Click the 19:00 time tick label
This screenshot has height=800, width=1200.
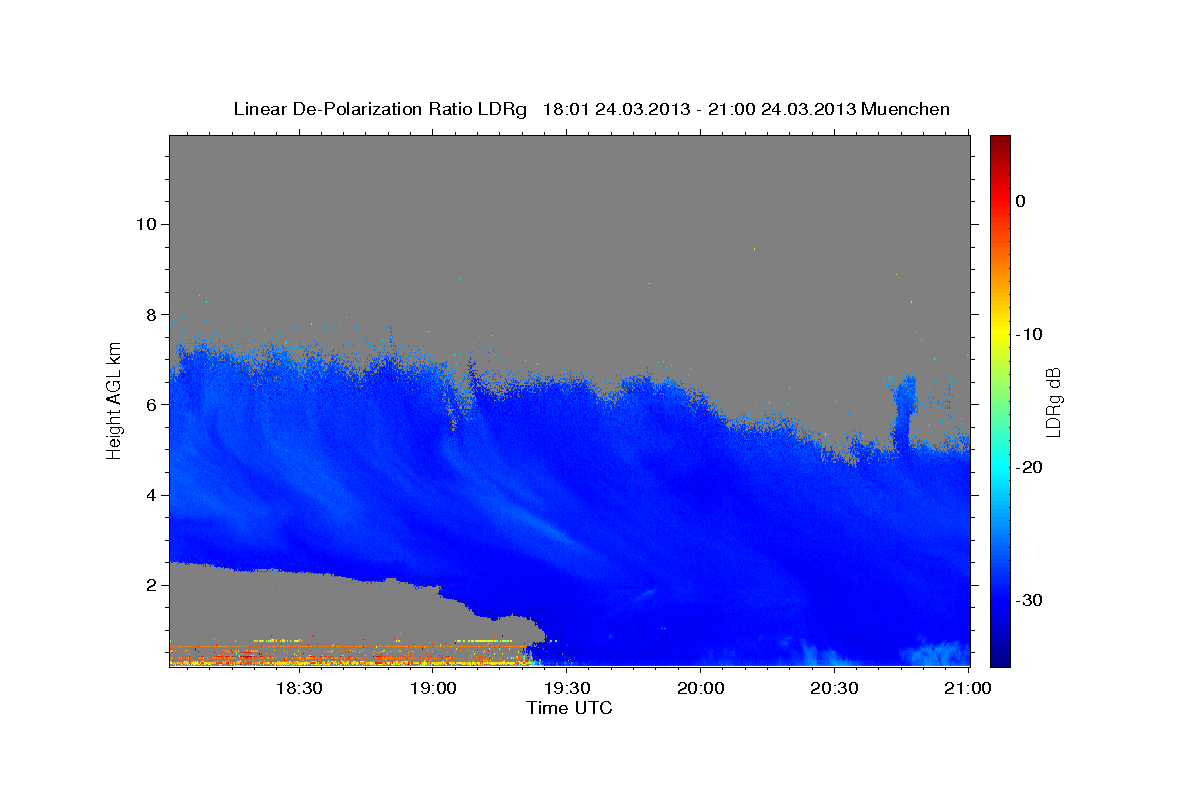pos(434,689)
